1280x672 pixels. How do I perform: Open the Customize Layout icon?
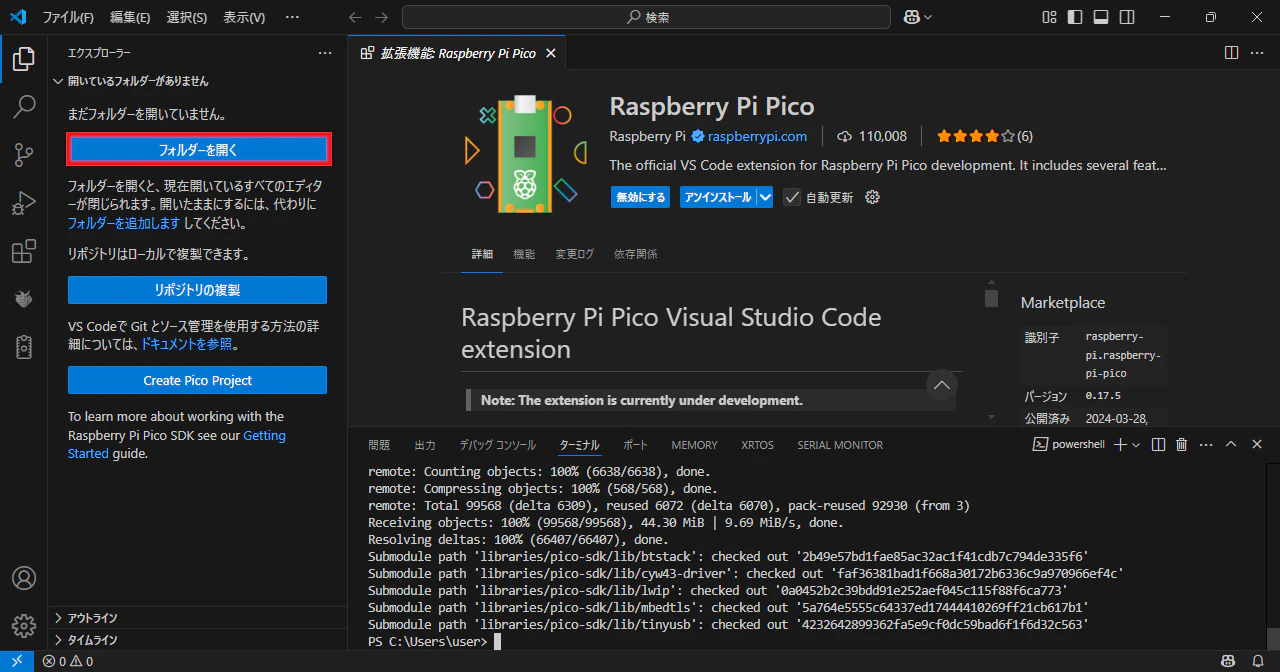1049,17
